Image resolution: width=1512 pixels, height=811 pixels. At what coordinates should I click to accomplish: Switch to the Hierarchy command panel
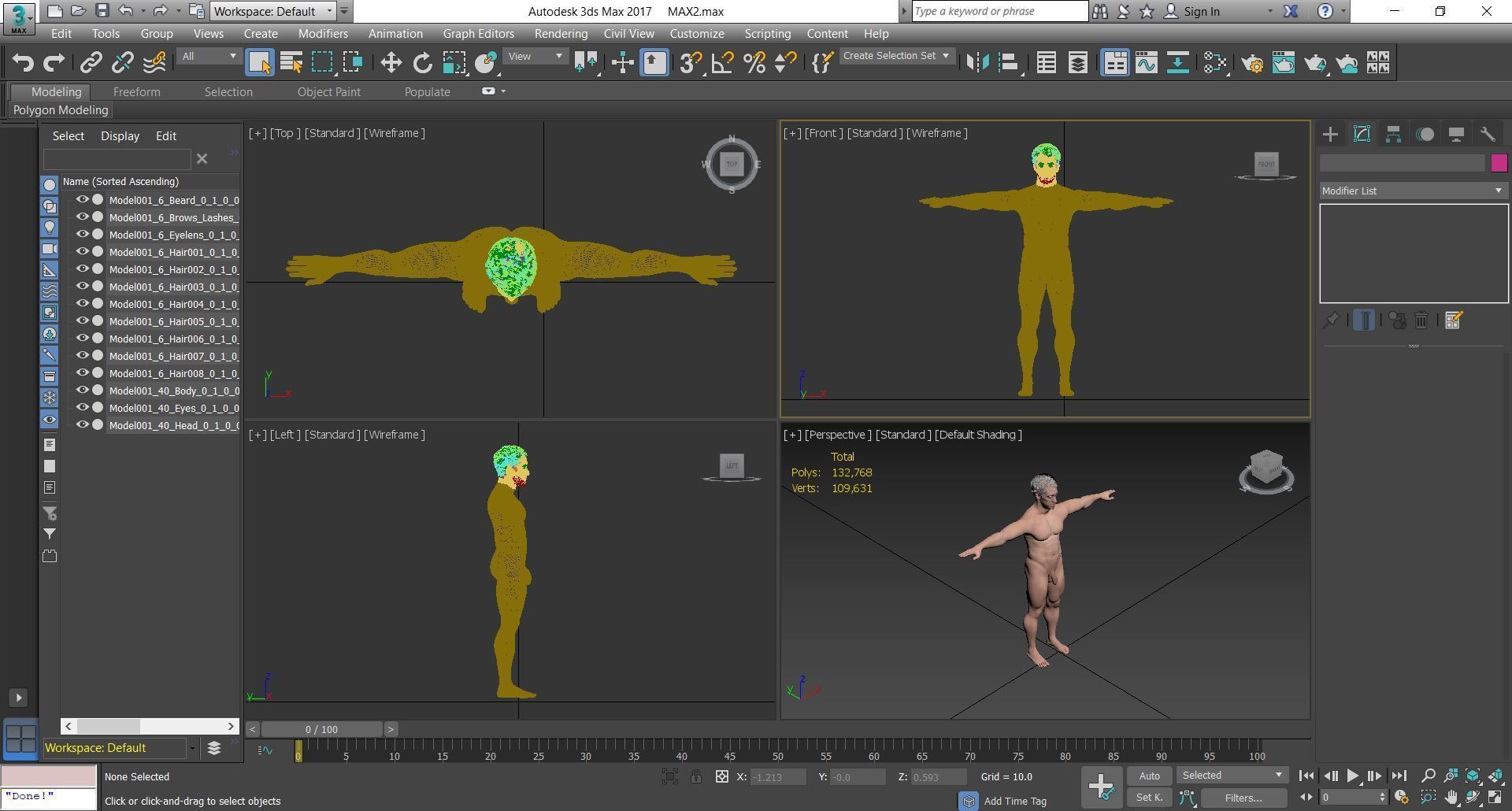click(1393, 135)
